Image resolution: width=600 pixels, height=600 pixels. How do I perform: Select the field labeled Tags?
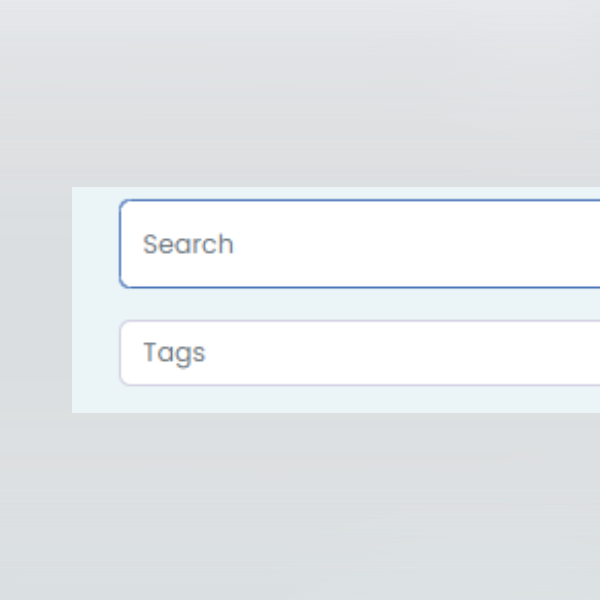pos(360,353)
